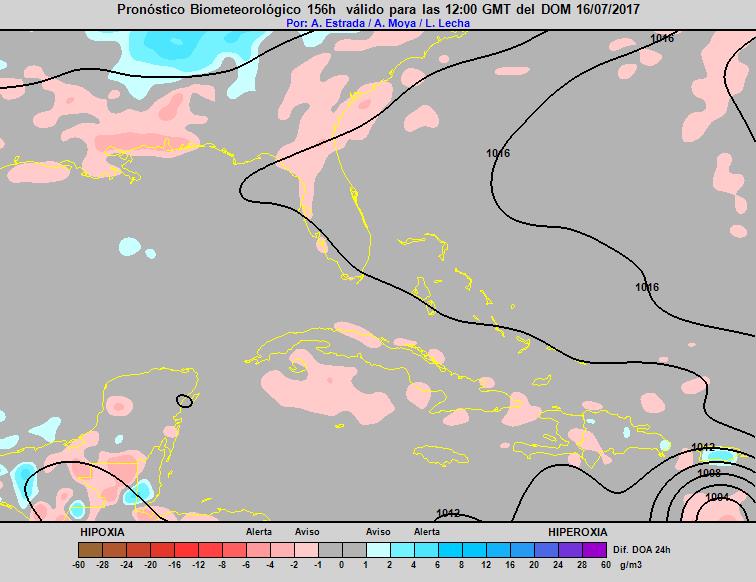
Task: Pick the gray swatch between 0 and 1
Action: [x=354, y=550]
